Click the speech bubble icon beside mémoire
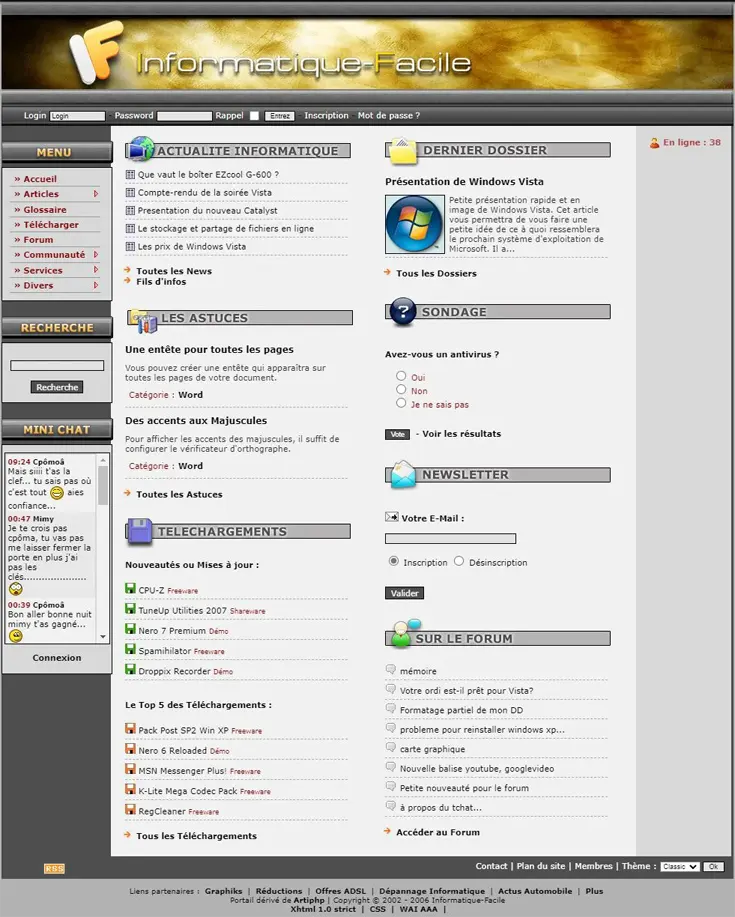This screenshot has height=917, width=735. (391, 670)
